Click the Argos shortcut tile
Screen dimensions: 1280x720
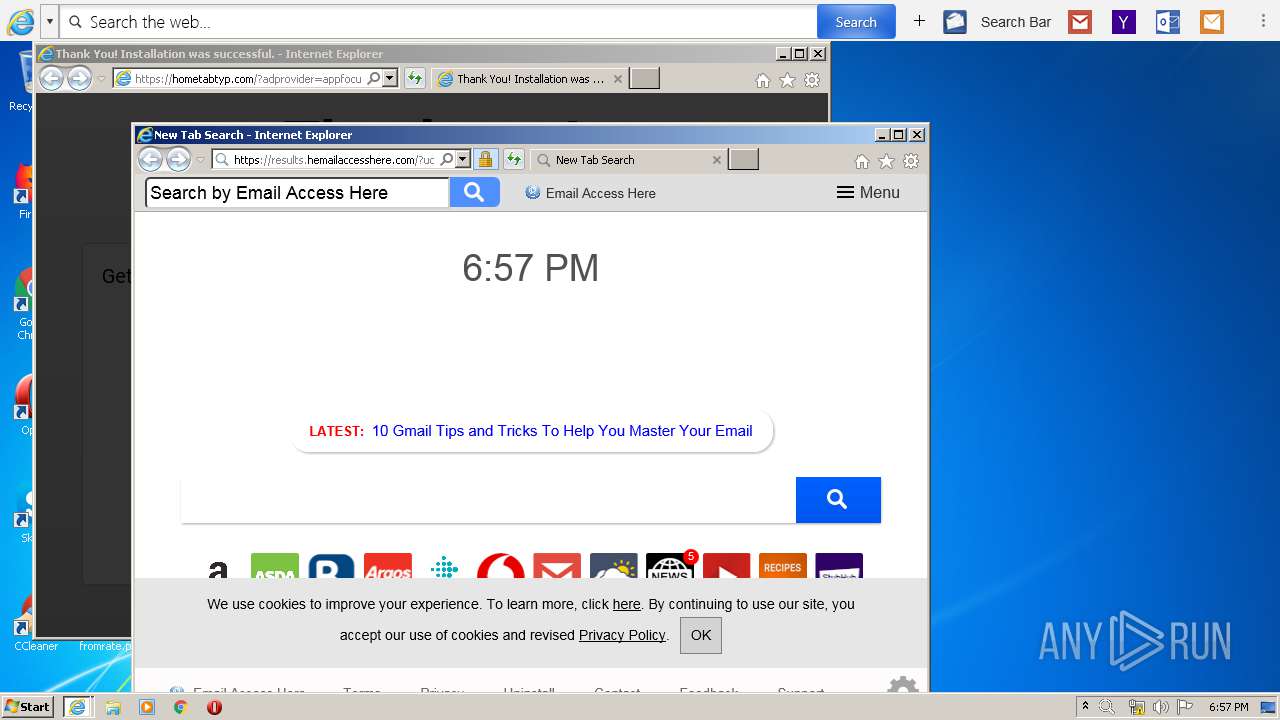[388, 566]
